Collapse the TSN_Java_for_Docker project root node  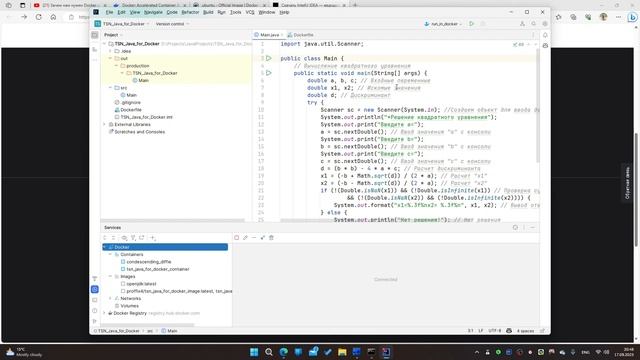(x=104, y=44)
